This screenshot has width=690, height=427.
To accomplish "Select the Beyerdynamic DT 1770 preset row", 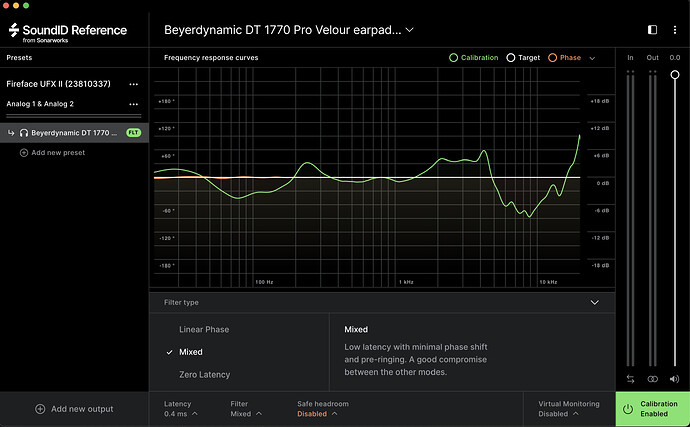I will 74,133.
